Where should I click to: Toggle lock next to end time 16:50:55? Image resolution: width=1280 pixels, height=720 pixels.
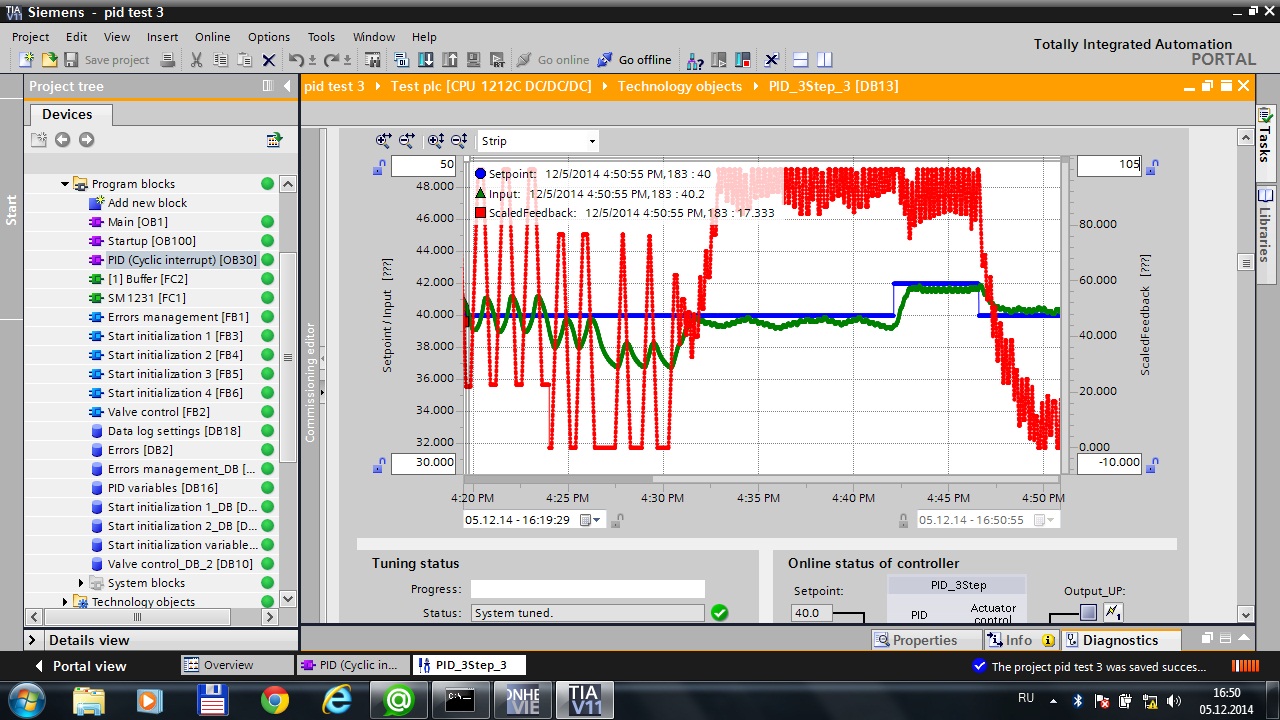(904, 520)
